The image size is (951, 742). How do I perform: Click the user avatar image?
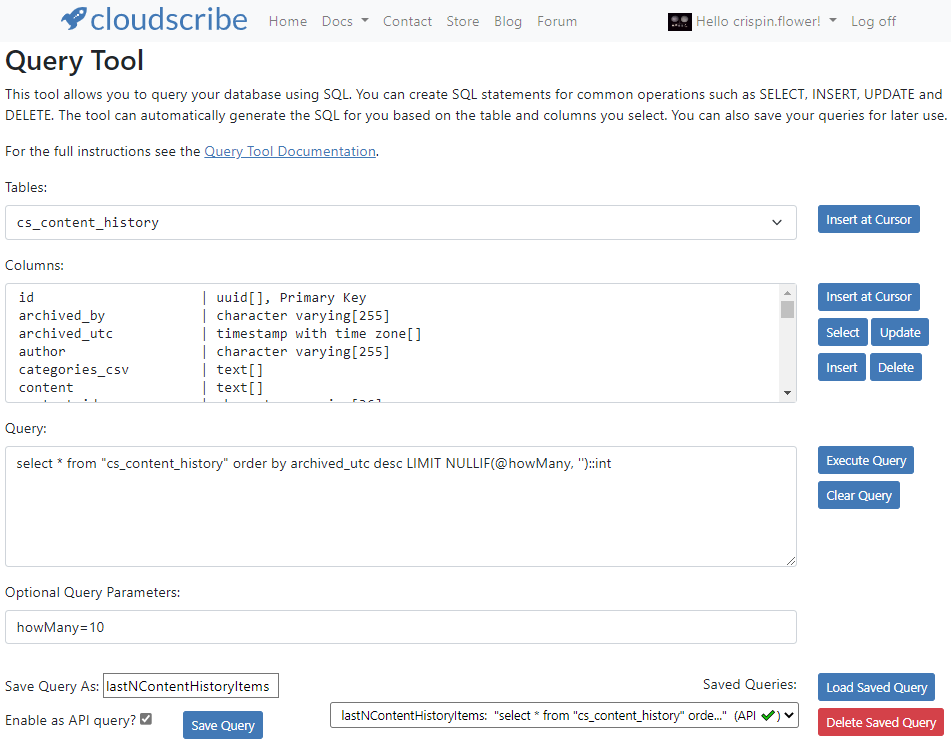[x=679, y=22]
